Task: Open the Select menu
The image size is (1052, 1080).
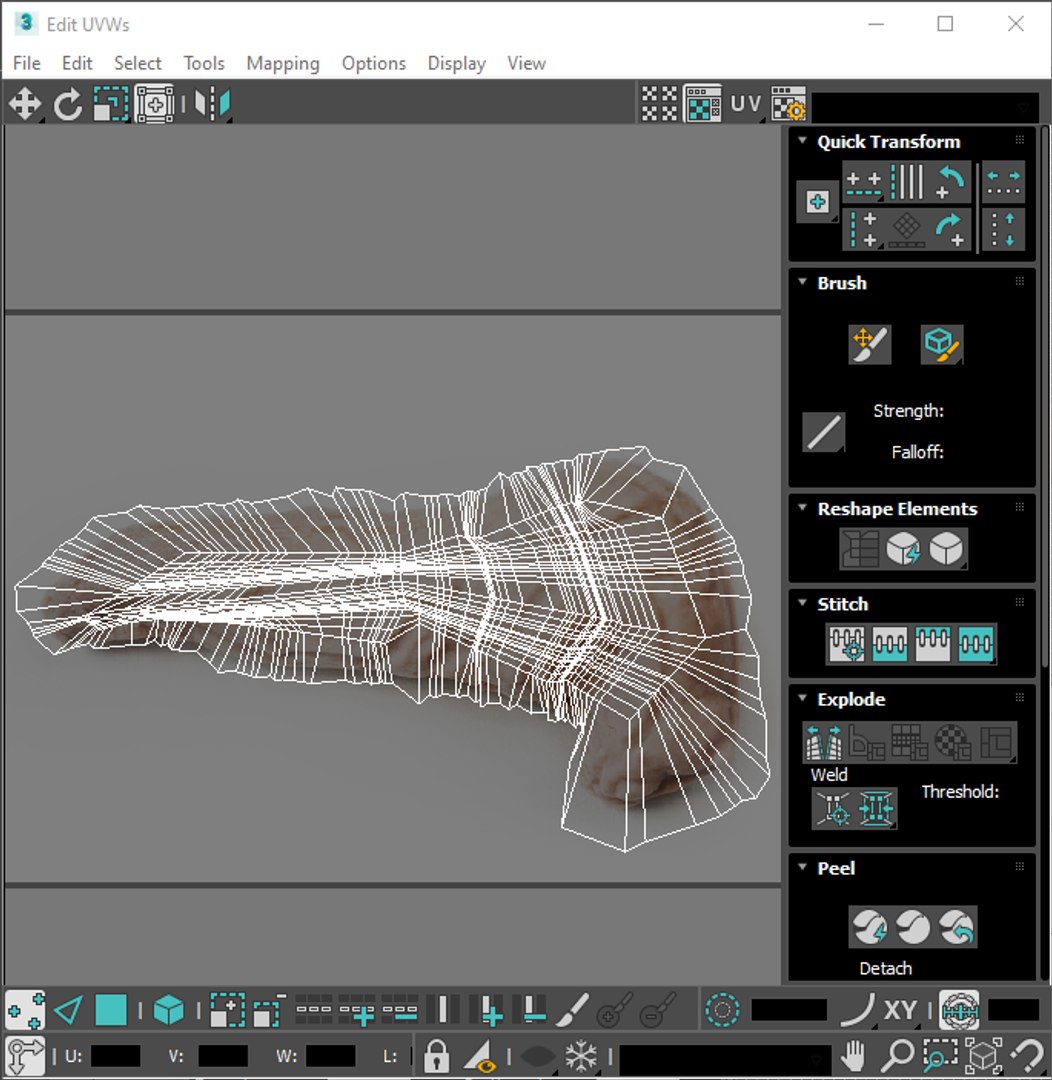Action: (x=138, y=63)
